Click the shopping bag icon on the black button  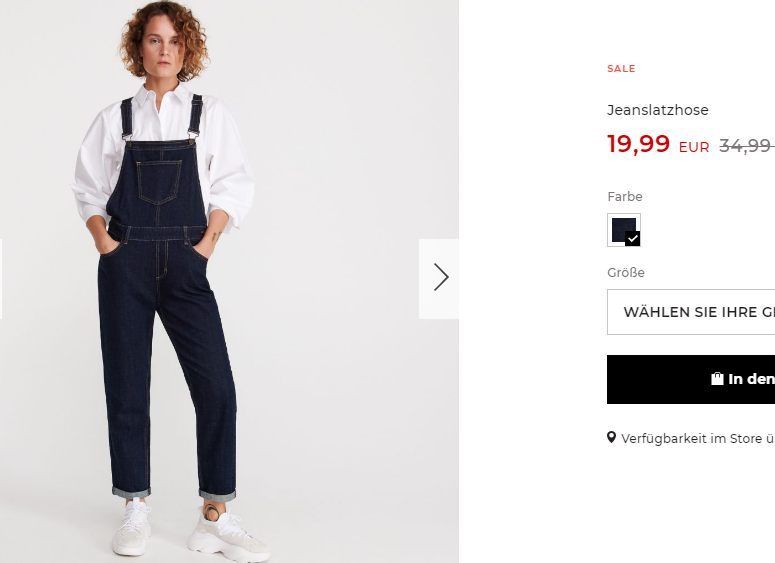pyautogui.click(x=717, y=379)
